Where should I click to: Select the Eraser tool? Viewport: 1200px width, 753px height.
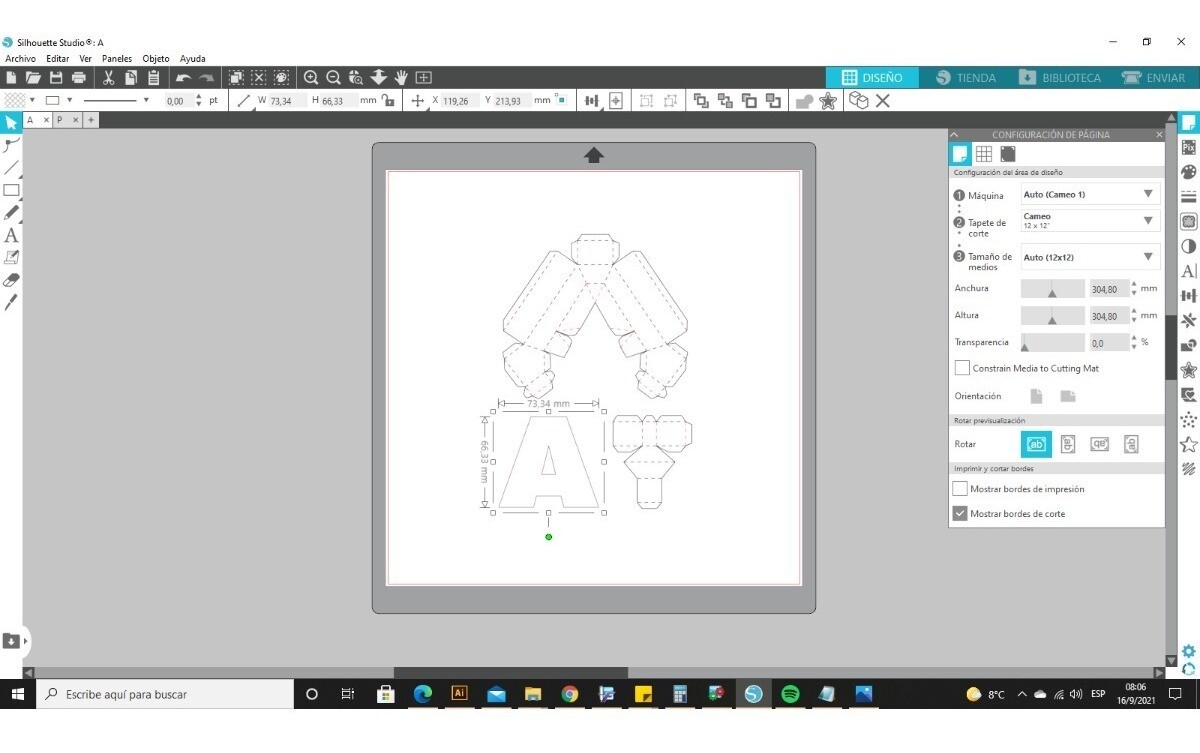pyautogui.click(x=11, y=279)
